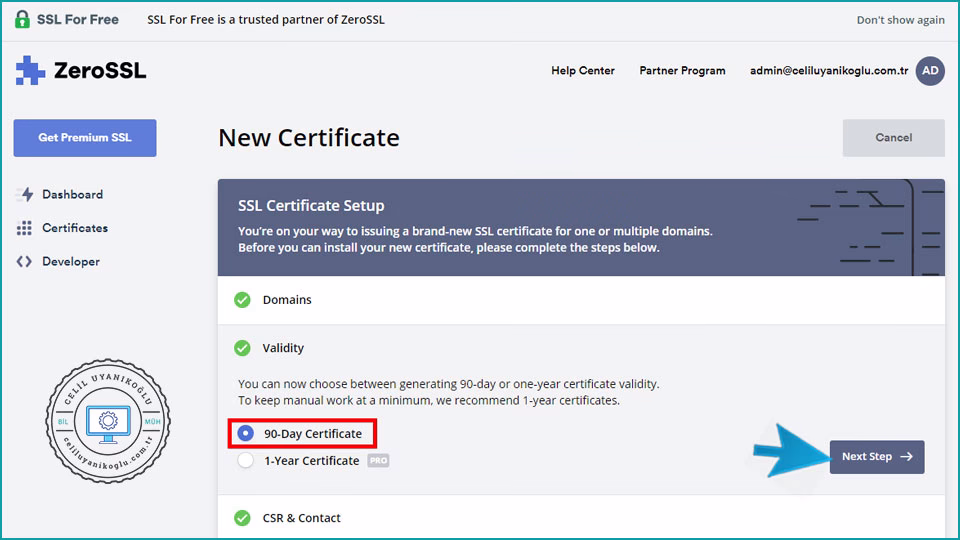
Task: Select the 1-Year Certificate radio button
Action: click(x=246, y=461)
